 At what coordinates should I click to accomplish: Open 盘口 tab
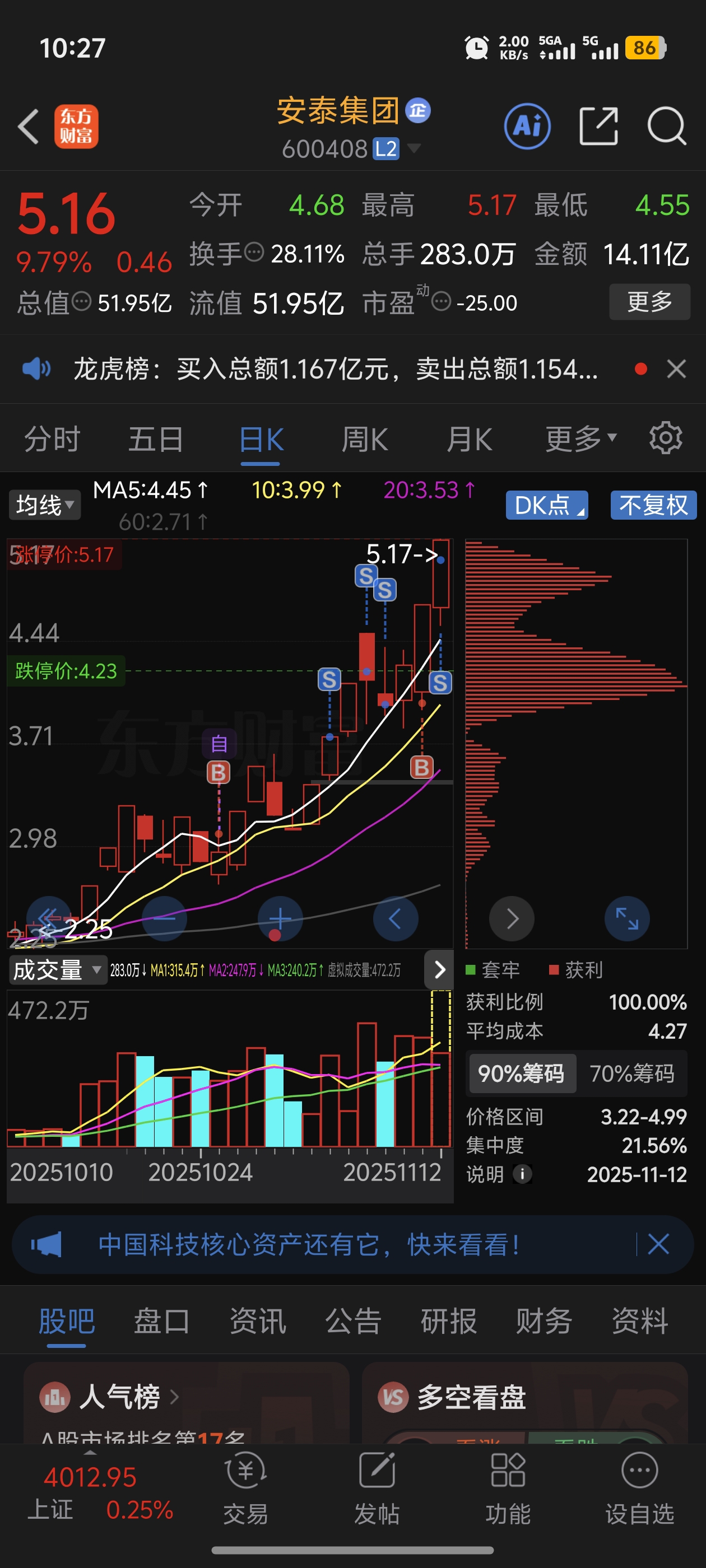click(161, 1321)
